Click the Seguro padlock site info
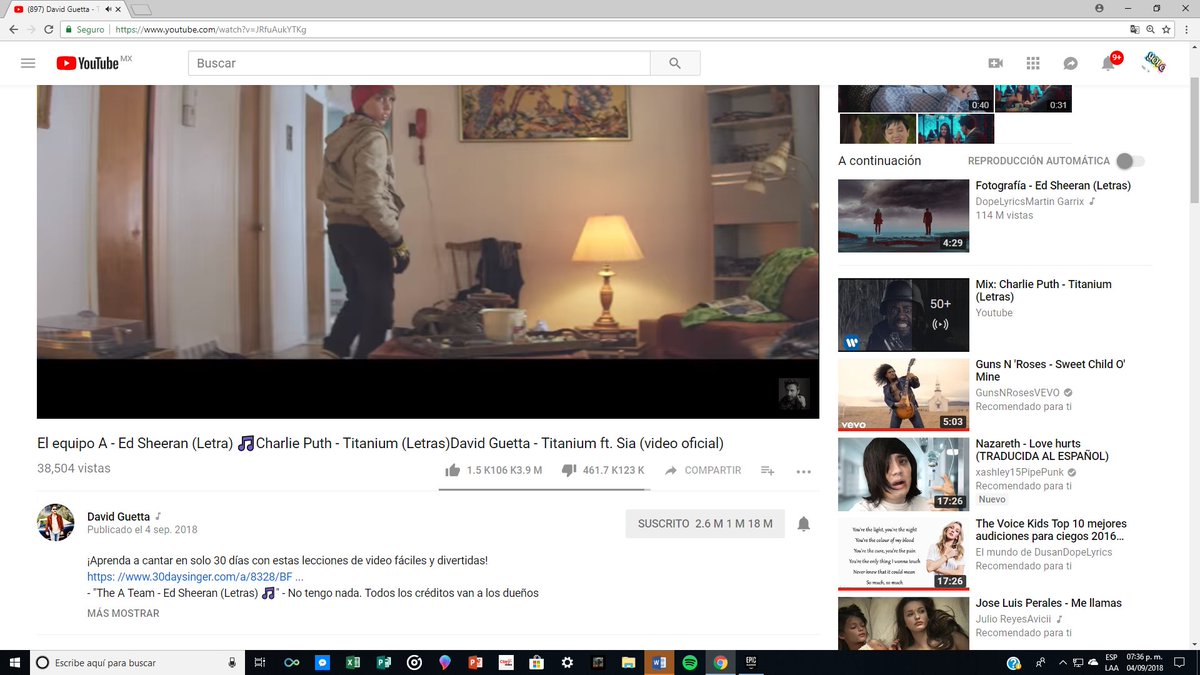Image resolution: width=1200 pixels, height=675 pixels. [84, 29]
